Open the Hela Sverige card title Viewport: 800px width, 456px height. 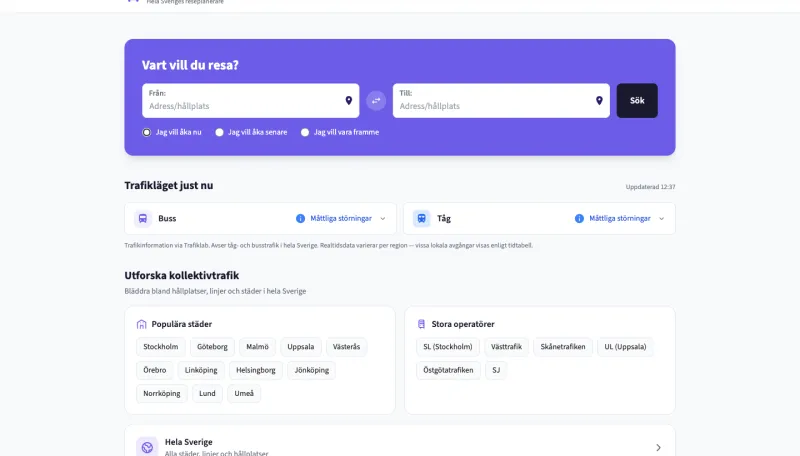point(188,442)
